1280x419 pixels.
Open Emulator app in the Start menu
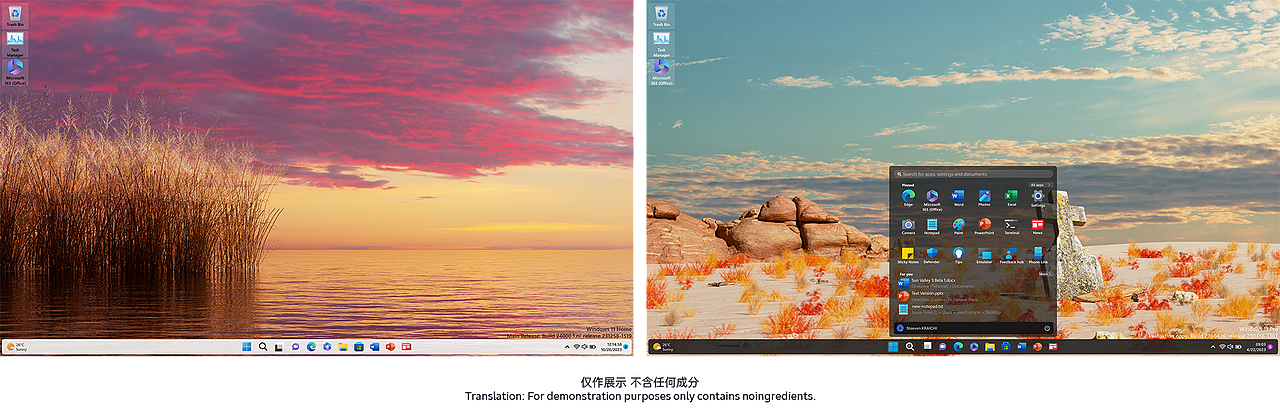(x=984, y=255)
